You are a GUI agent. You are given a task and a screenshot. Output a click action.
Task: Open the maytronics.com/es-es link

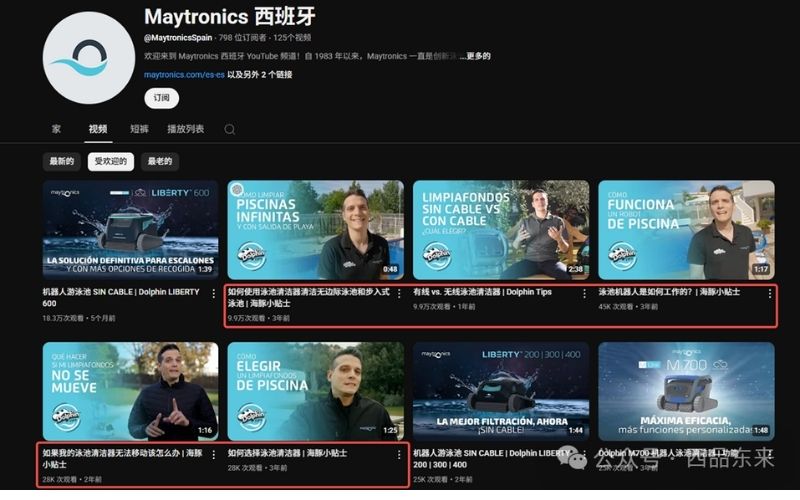[184, 74]
